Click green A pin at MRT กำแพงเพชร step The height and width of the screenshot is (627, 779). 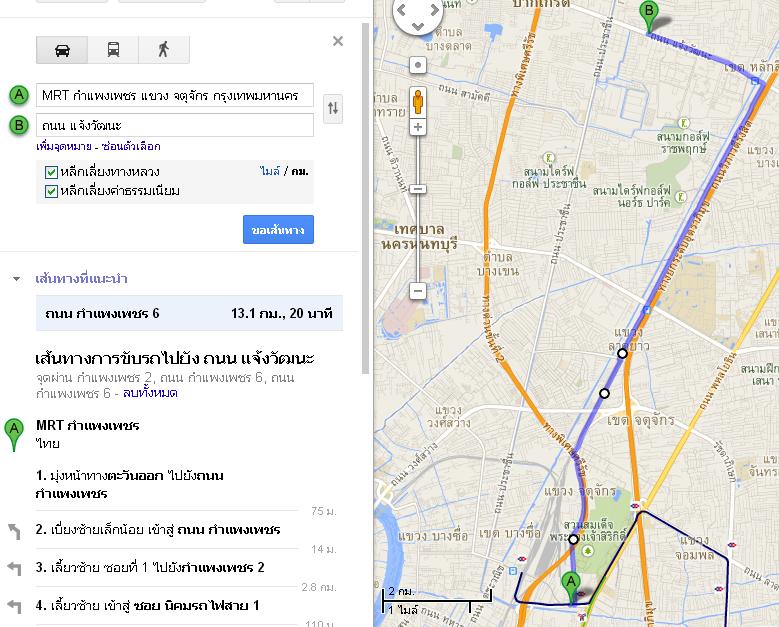[x=14, y=435]
